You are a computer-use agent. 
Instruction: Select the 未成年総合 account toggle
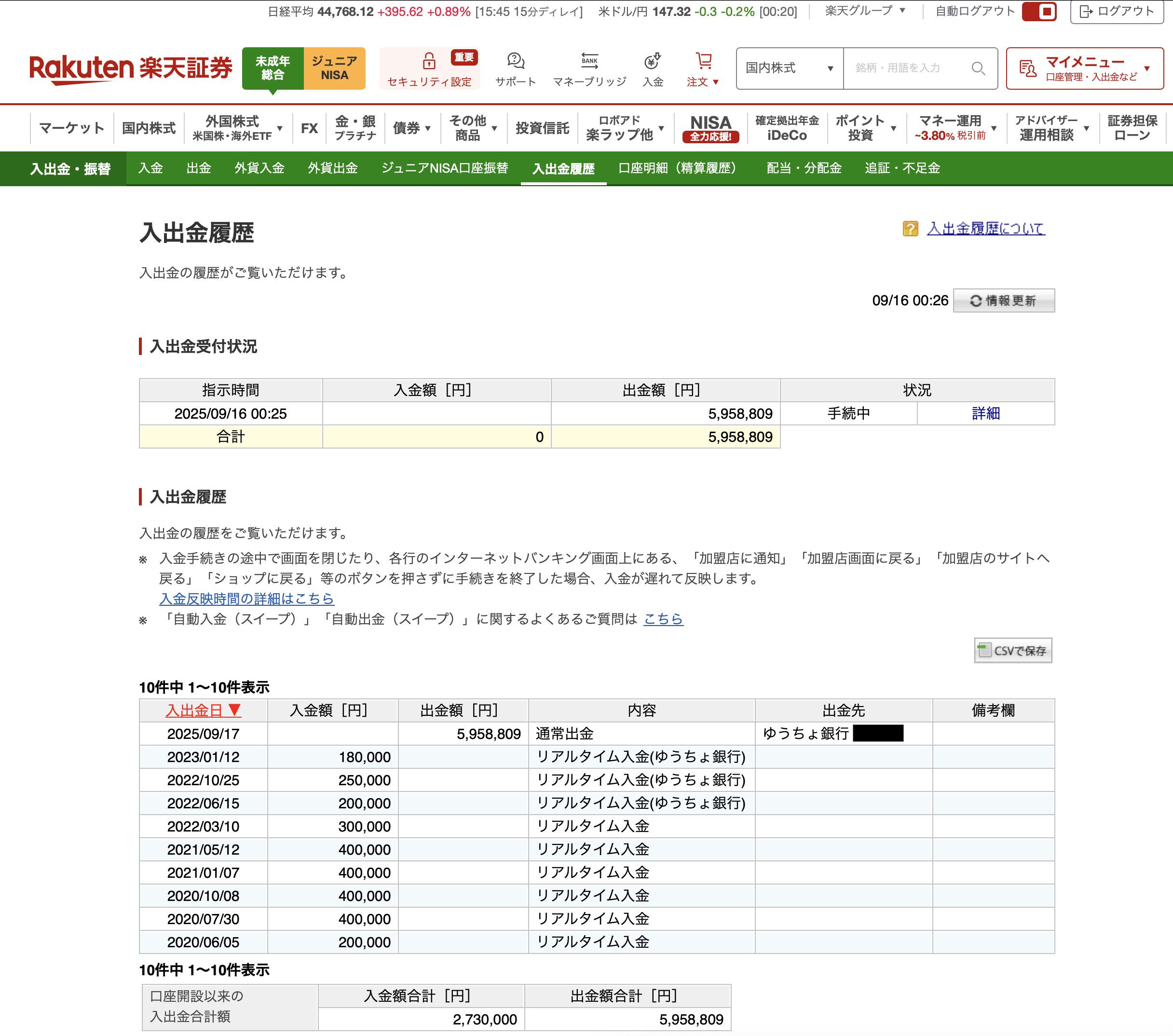pos(273,68)
